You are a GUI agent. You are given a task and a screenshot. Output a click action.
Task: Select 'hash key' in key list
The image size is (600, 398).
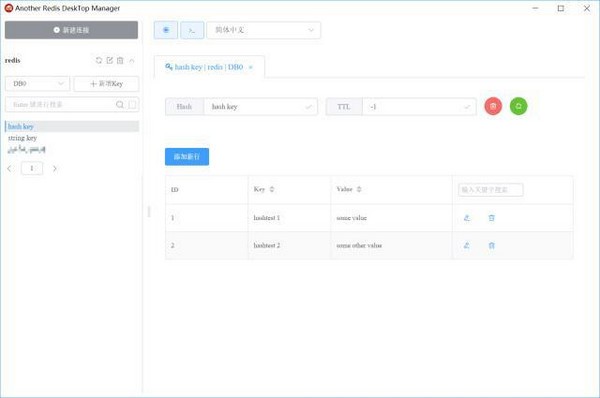click(x=72, y=126)
